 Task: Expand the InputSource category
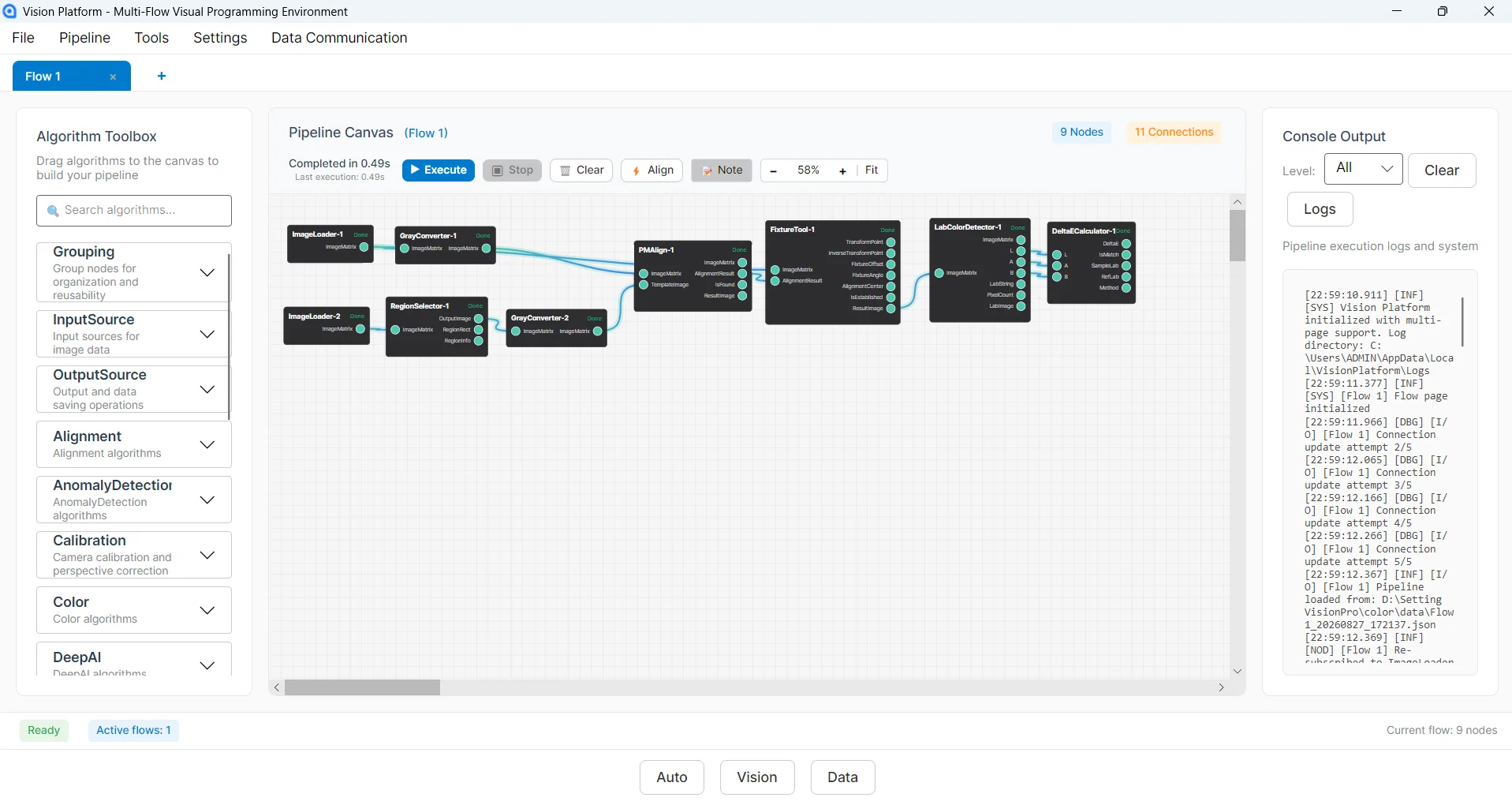(207, 334)
